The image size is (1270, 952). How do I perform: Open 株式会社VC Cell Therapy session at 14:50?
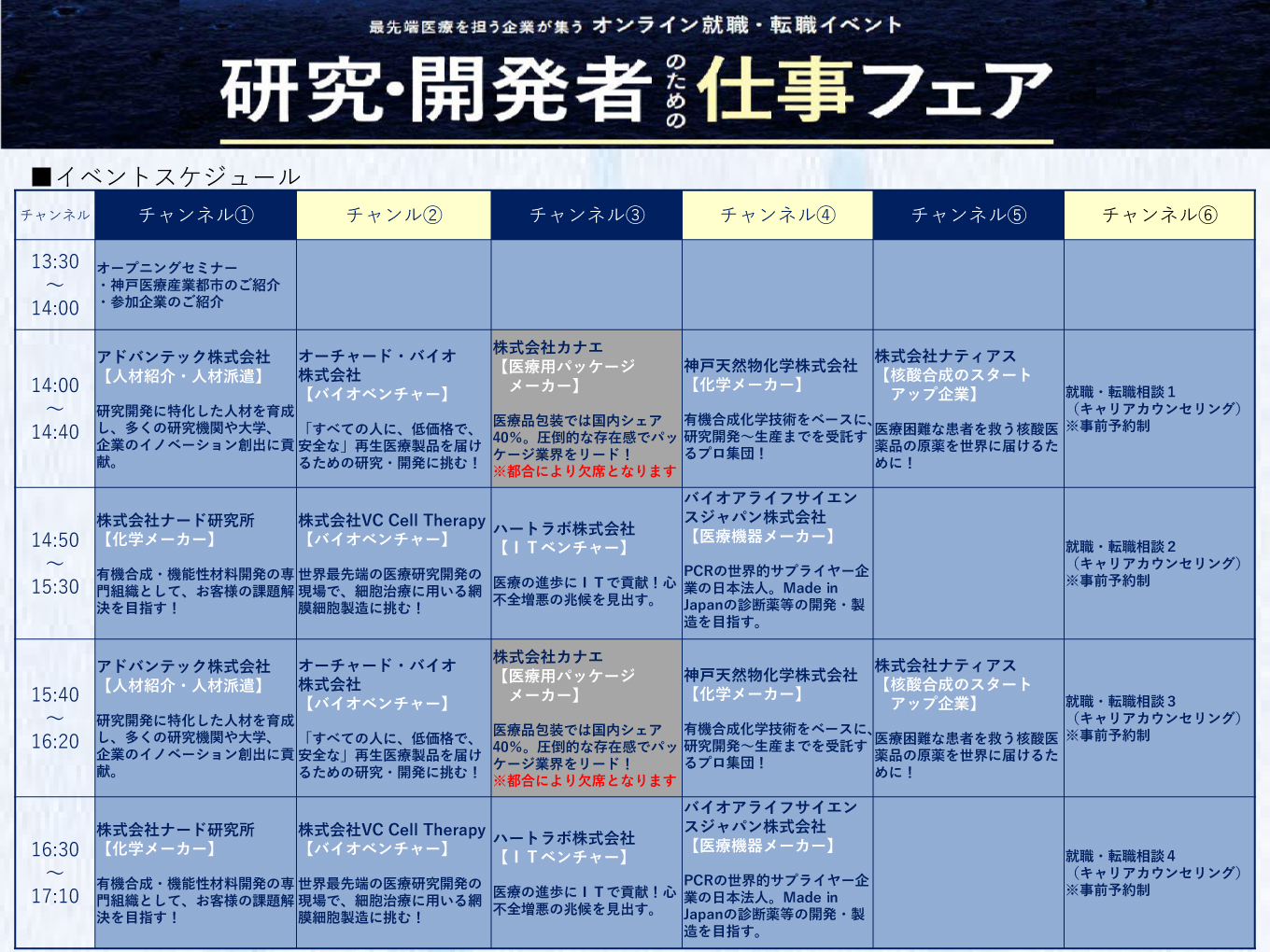(393, 563)
